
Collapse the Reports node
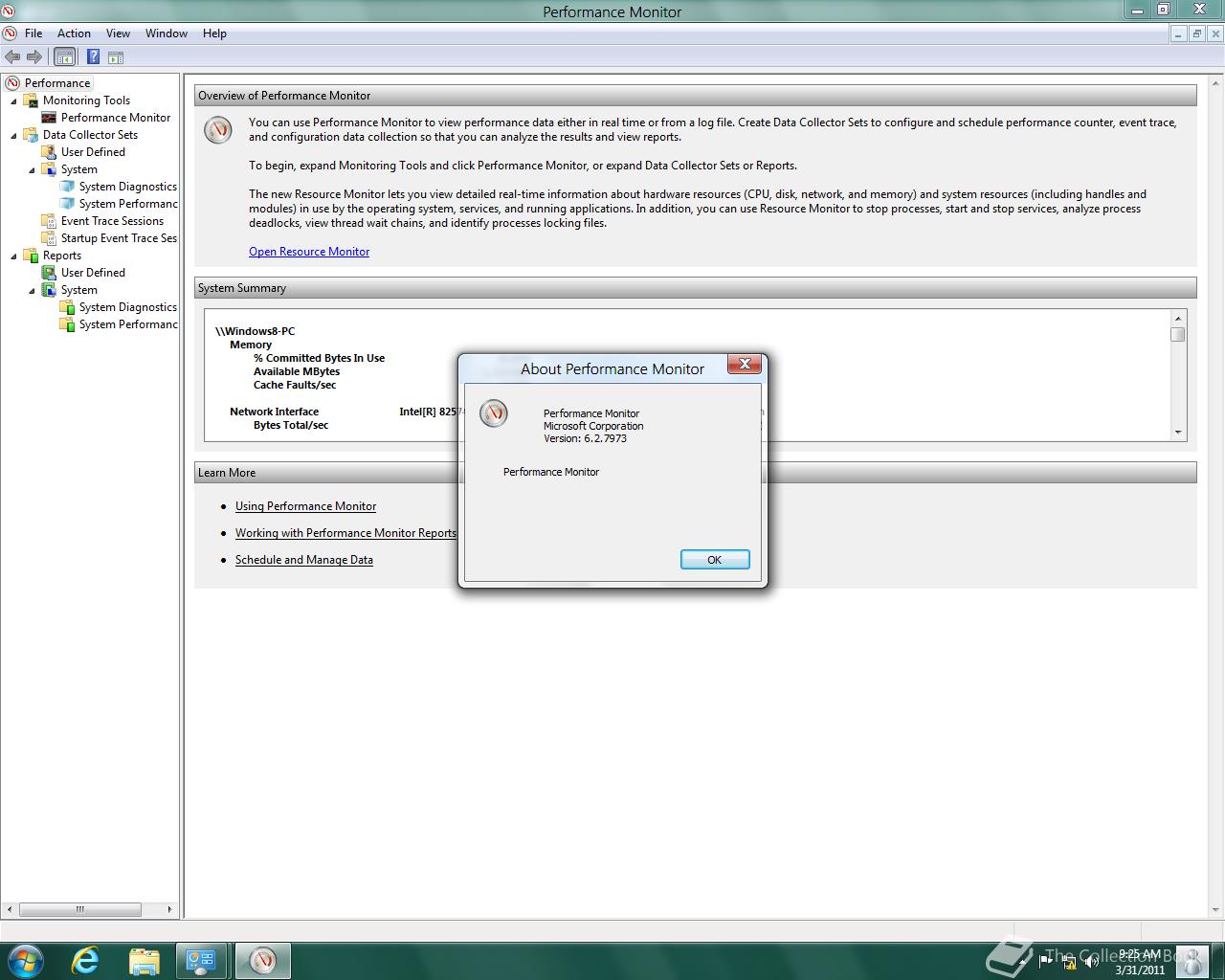tap(14, 256)
